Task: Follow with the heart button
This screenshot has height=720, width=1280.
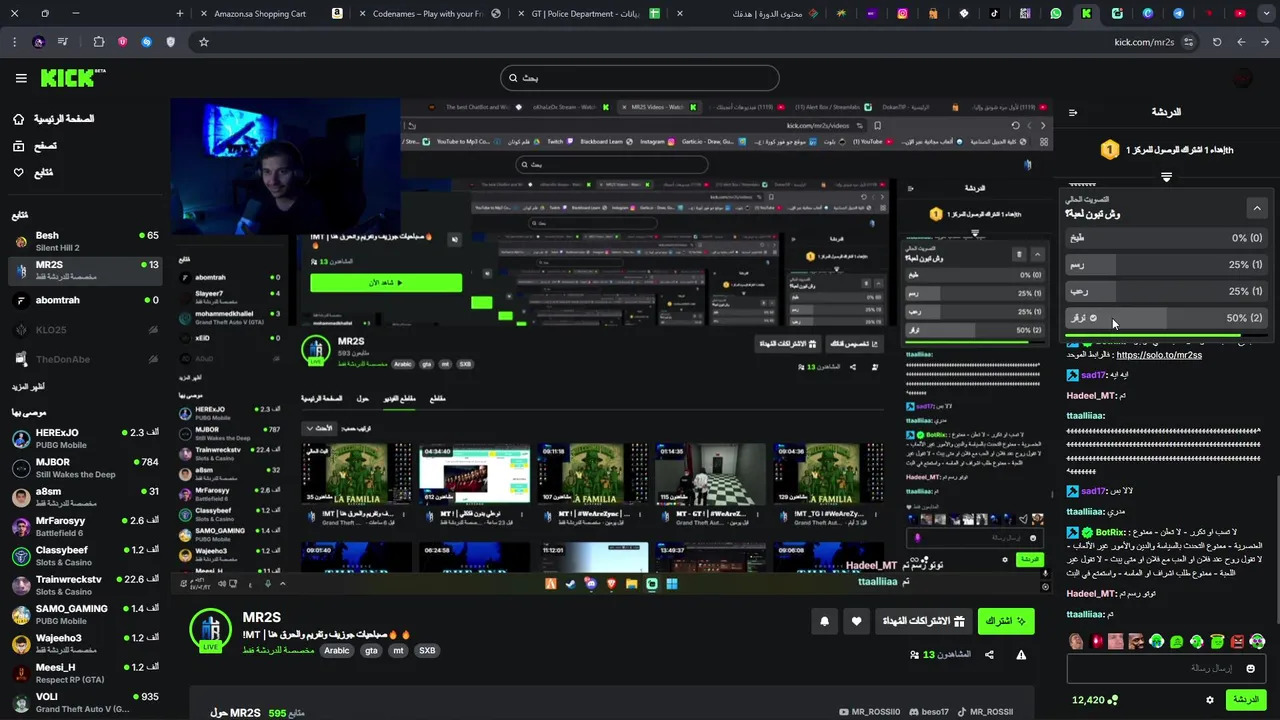Action: 856,621
